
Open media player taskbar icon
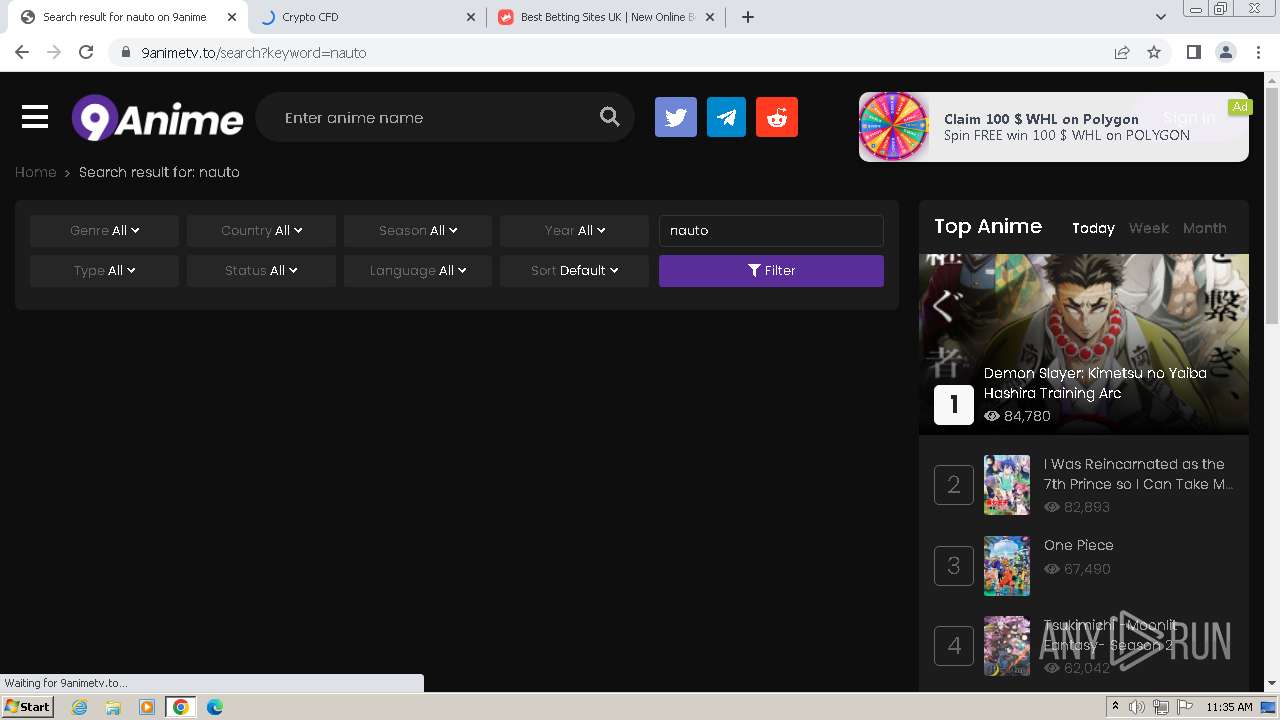[x=147, y=707]
